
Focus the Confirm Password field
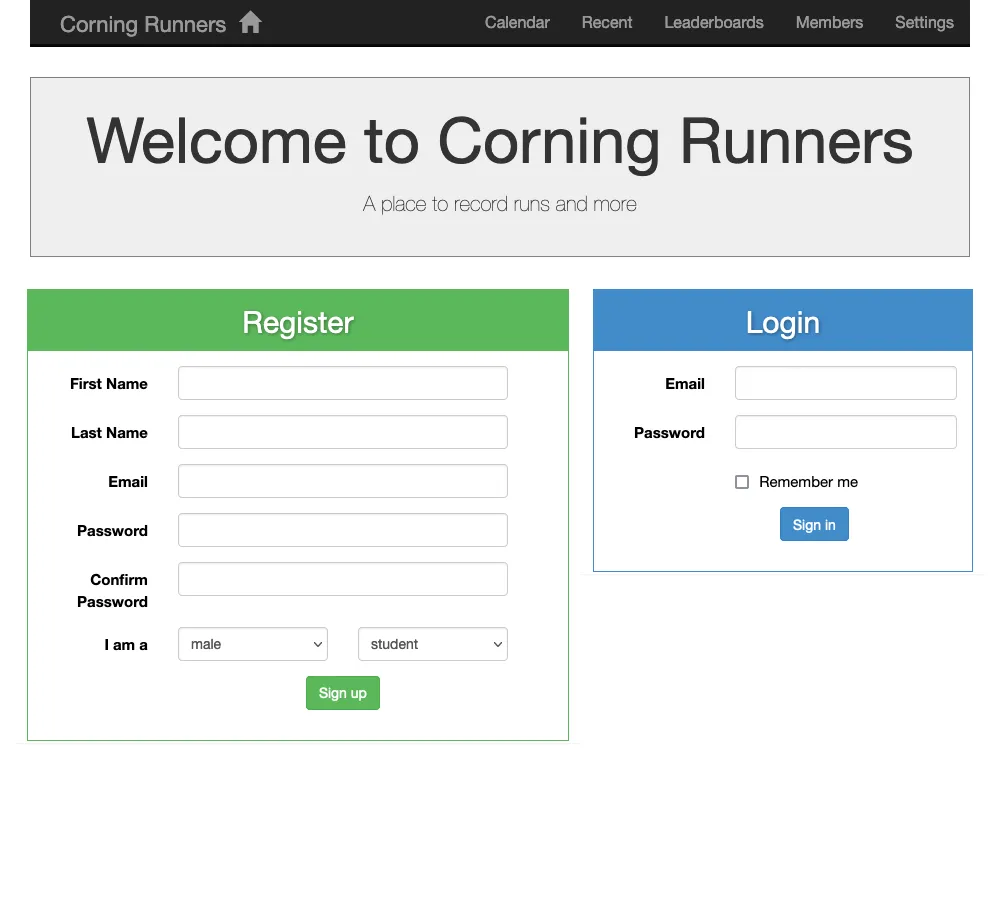tap(343, 579)
